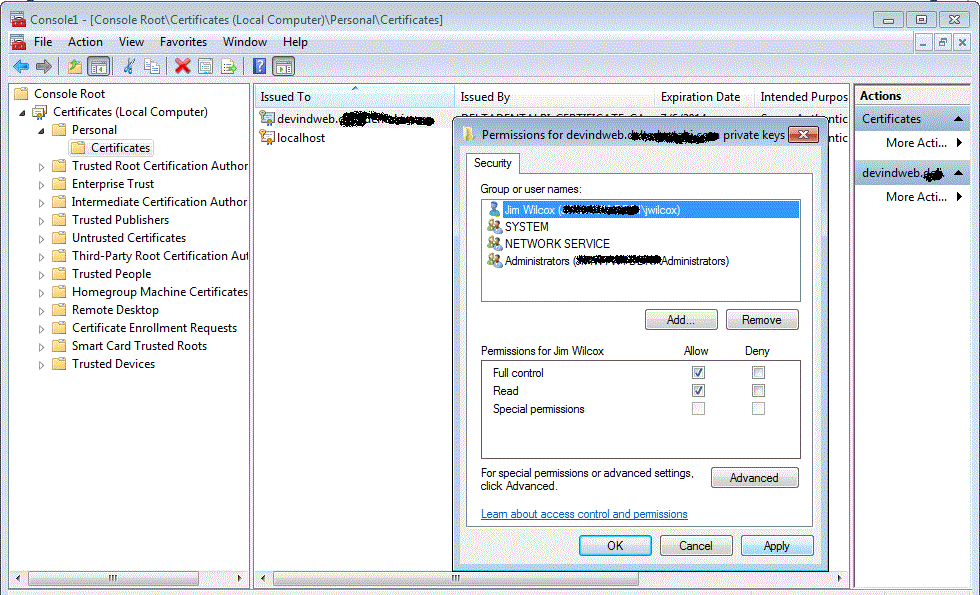Toggle Deny checkbox for Full control
Image resolution: width=980 pixels, height=595 pixels.
click(758, 372)
